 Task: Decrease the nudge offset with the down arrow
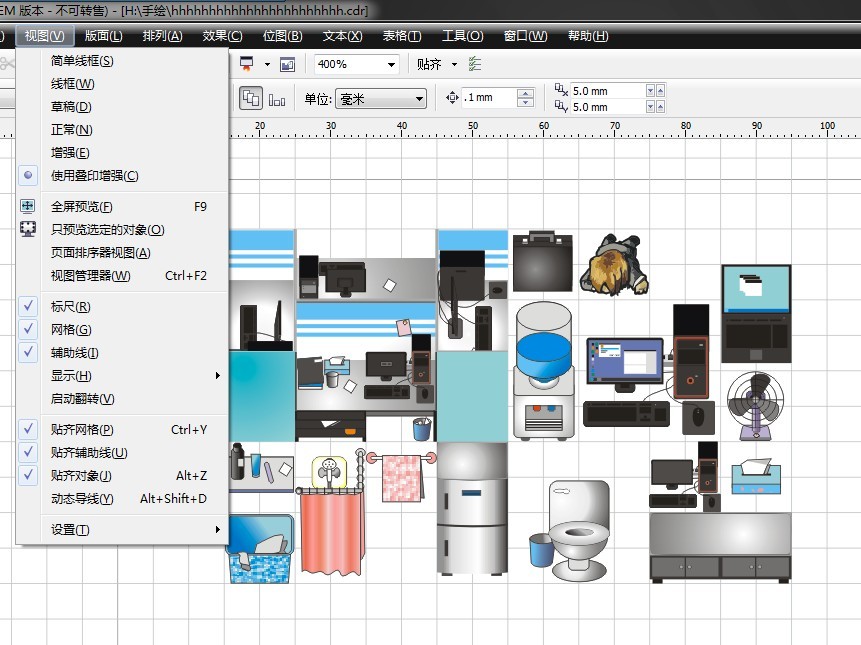525,103
